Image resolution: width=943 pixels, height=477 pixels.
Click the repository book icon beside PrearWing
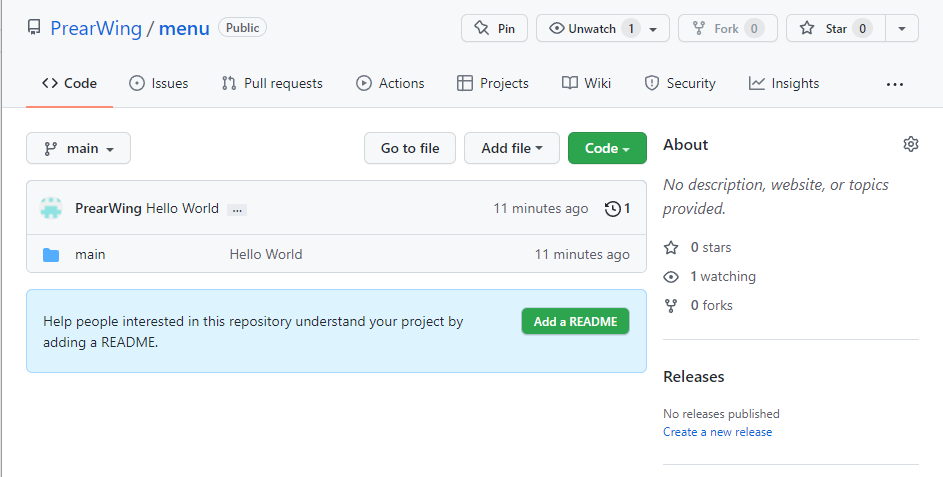point(34,28)
